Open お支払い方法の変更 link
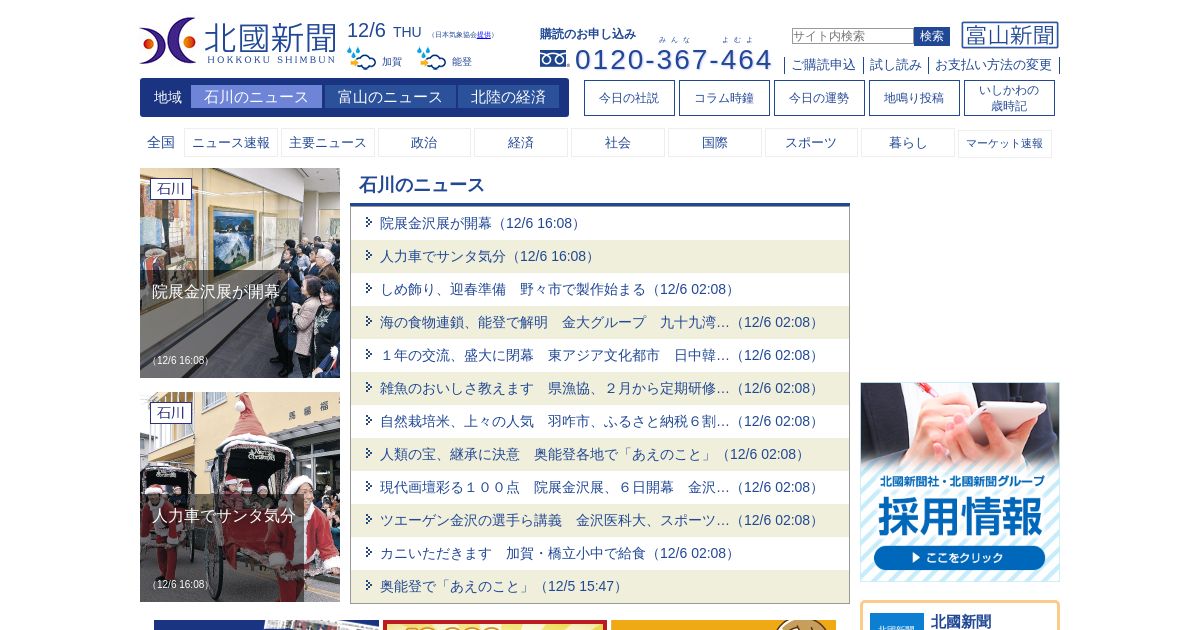 tap(993, 65)
